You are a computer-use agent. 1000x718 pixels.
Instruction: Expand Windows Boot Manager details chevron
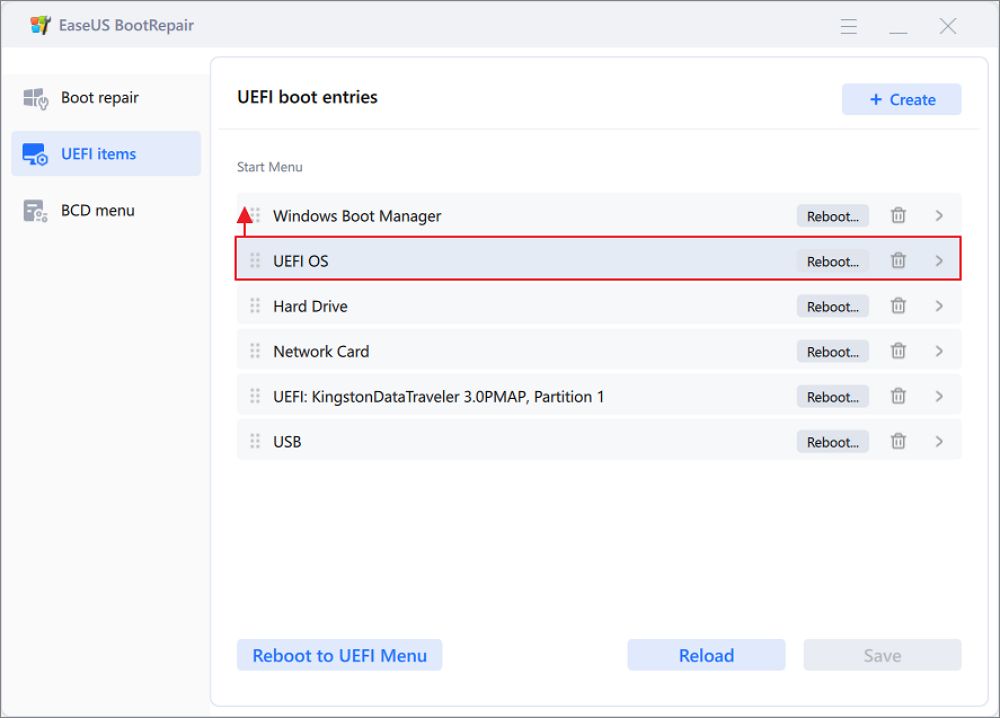(x=939, y=216)
